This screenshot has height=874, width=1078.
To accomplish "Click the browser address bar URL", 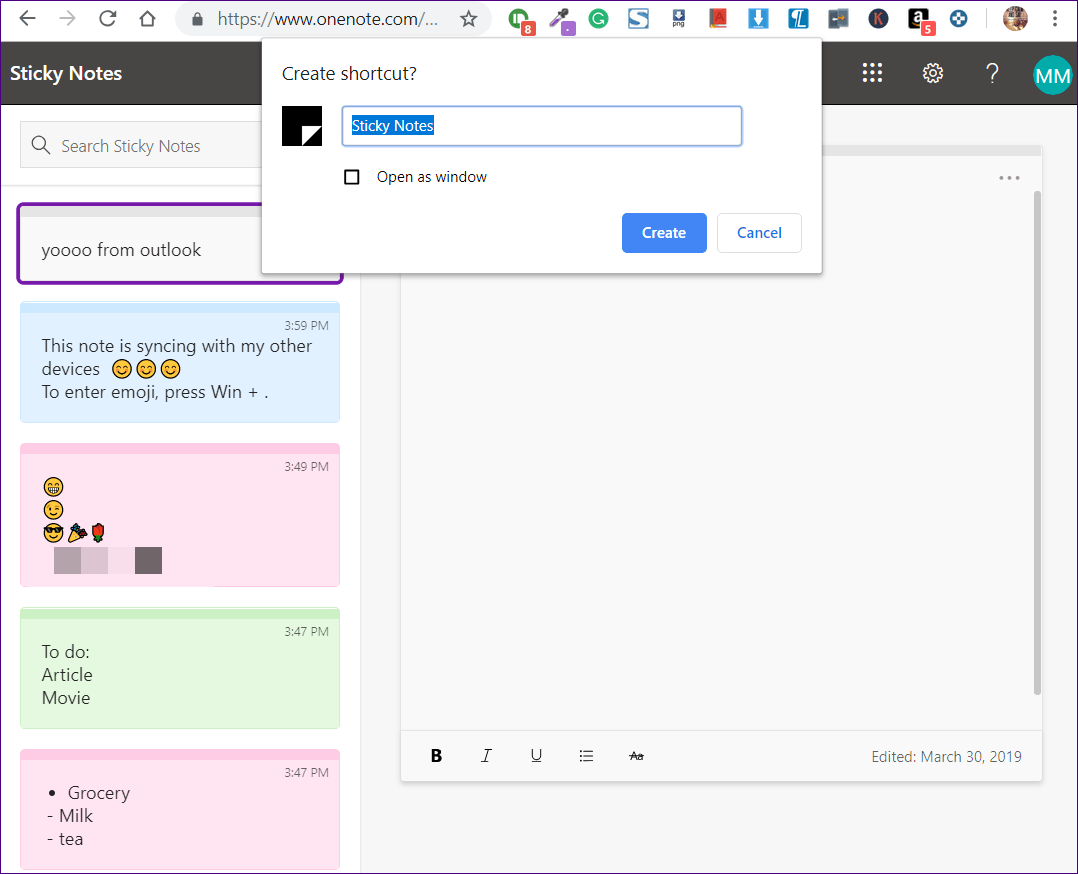I will click(327, 19).
